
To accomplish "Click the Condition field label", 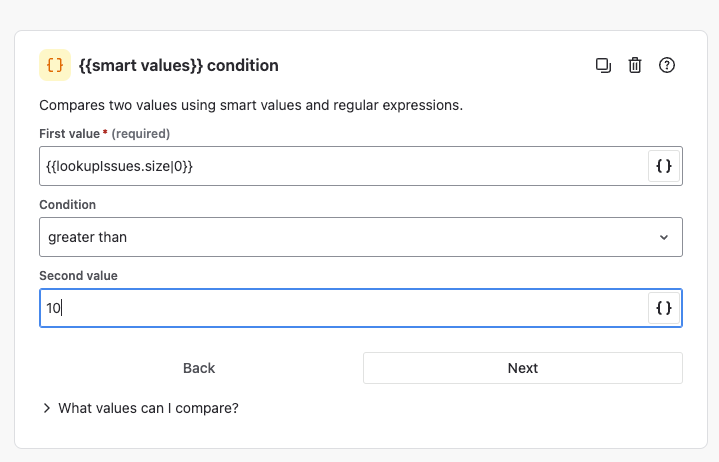I will 67,204.
